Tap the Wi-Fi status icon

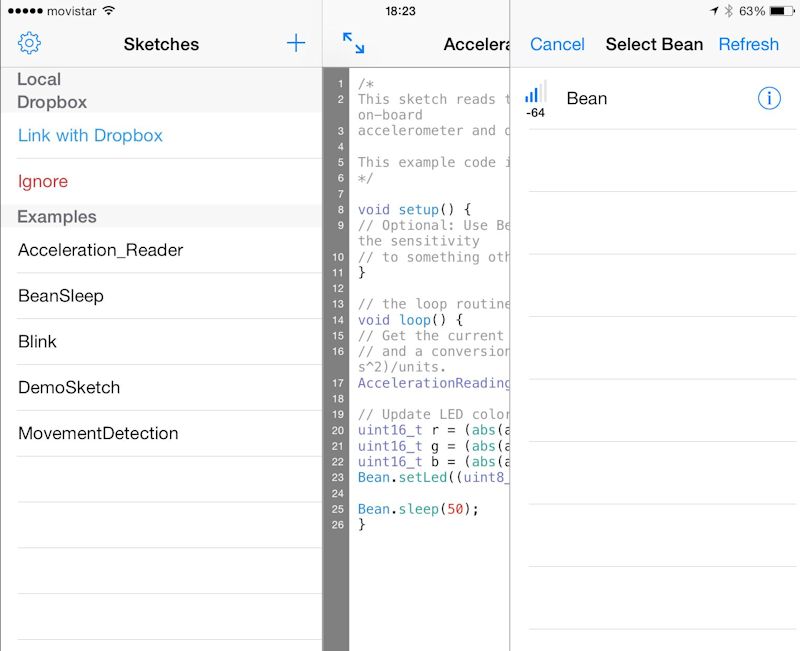[x=108, y=11]
